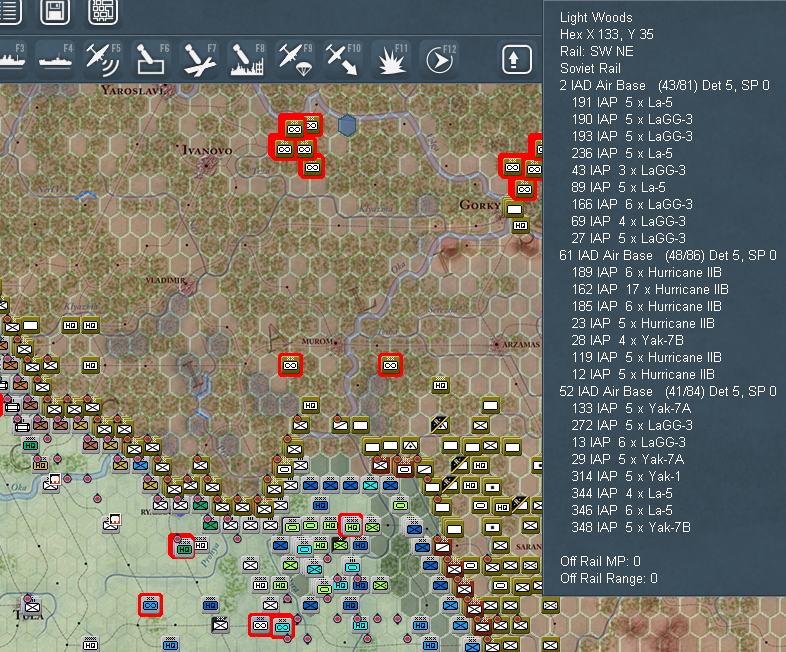Click 185 IAP 6 x Hurricane IIB row
Image resolution: width=786 pixels, height=652 pixels.
tap(647, 306)
